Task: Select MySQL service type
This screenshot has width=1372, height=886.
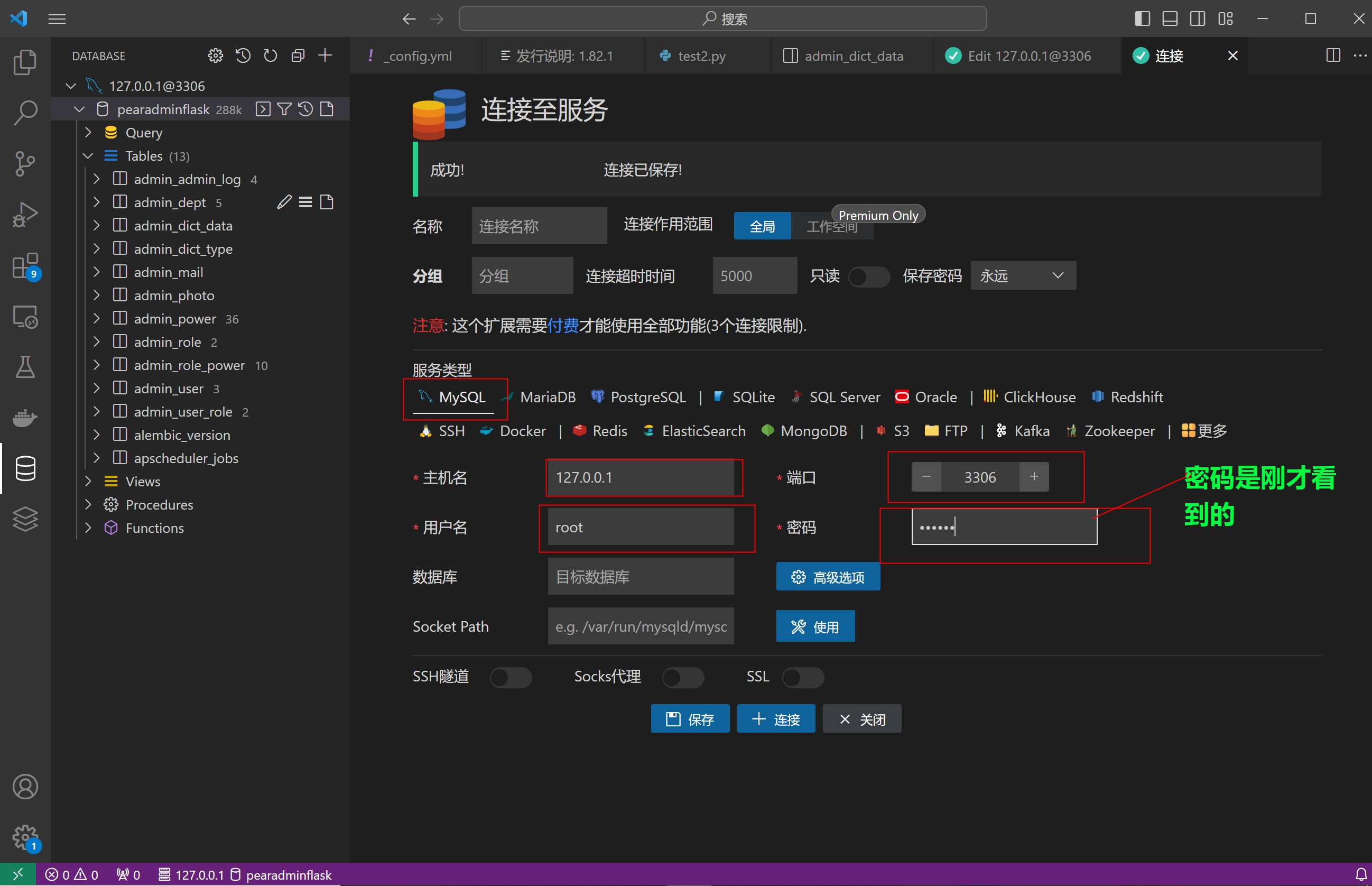Action: click(453, 398)
